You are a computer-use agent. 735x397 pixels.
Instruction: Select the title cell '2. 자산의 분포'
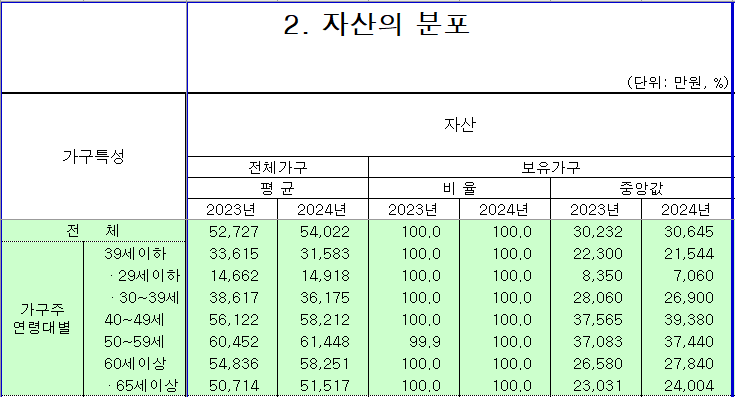(x=376, y=24)
